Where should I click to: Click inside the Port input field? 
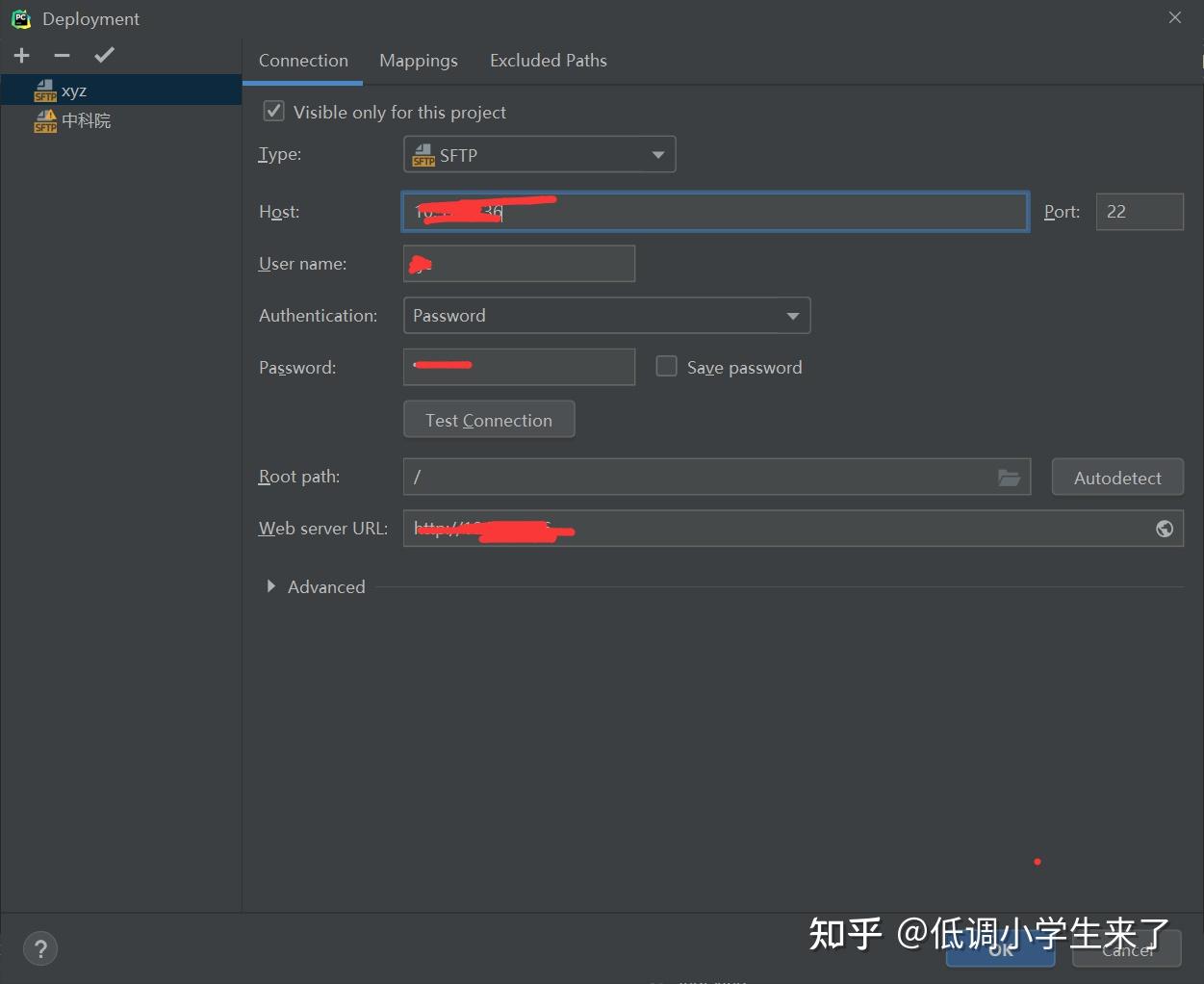pyautogui.click(x=1139, y=211)
